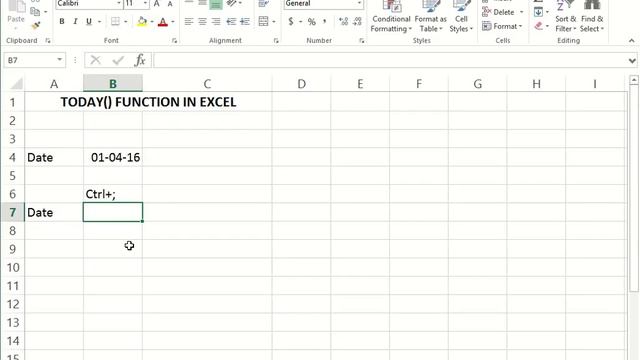The height and width of the screenshot is (360, 640).
Task: Open the Format cells menu
Action: (502, 26)
